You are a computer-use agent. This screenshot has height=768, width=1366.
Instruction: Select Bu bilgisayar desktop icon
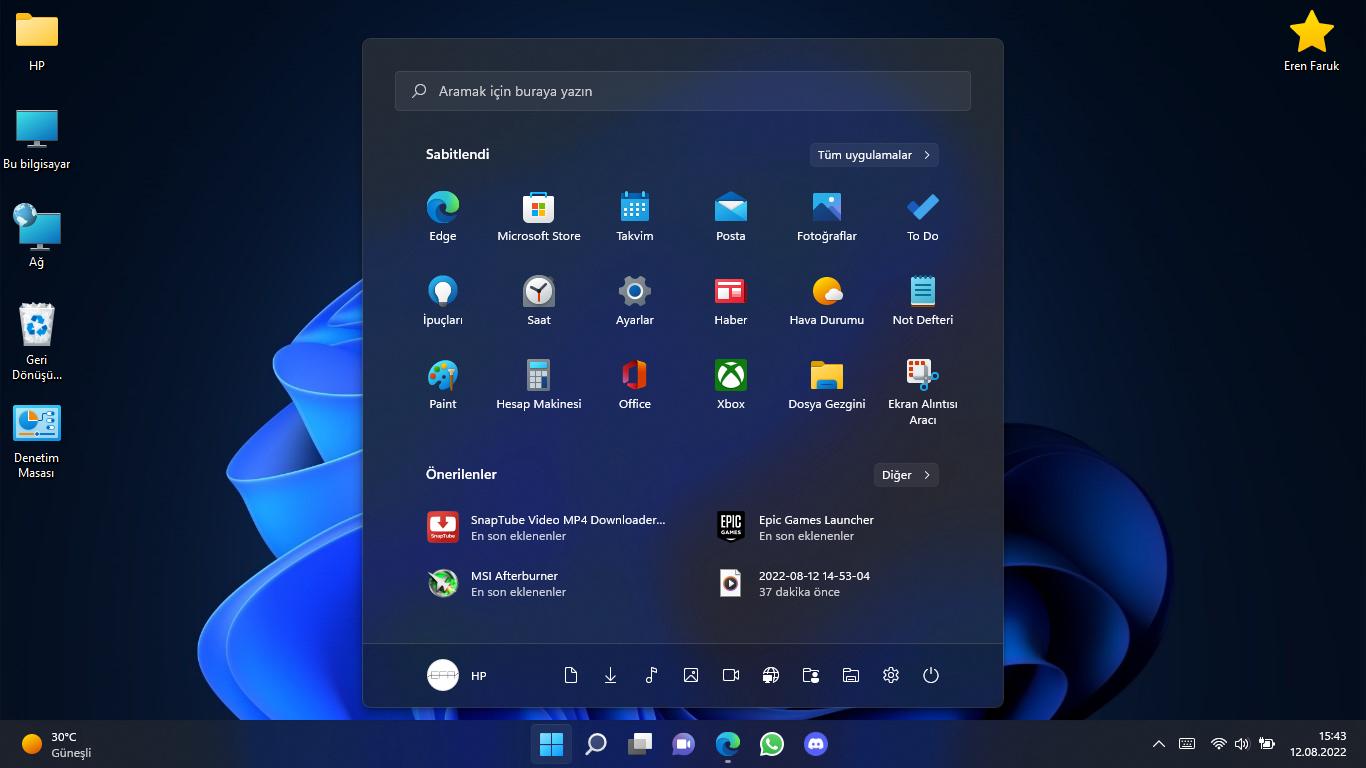(x=37, y=140)
